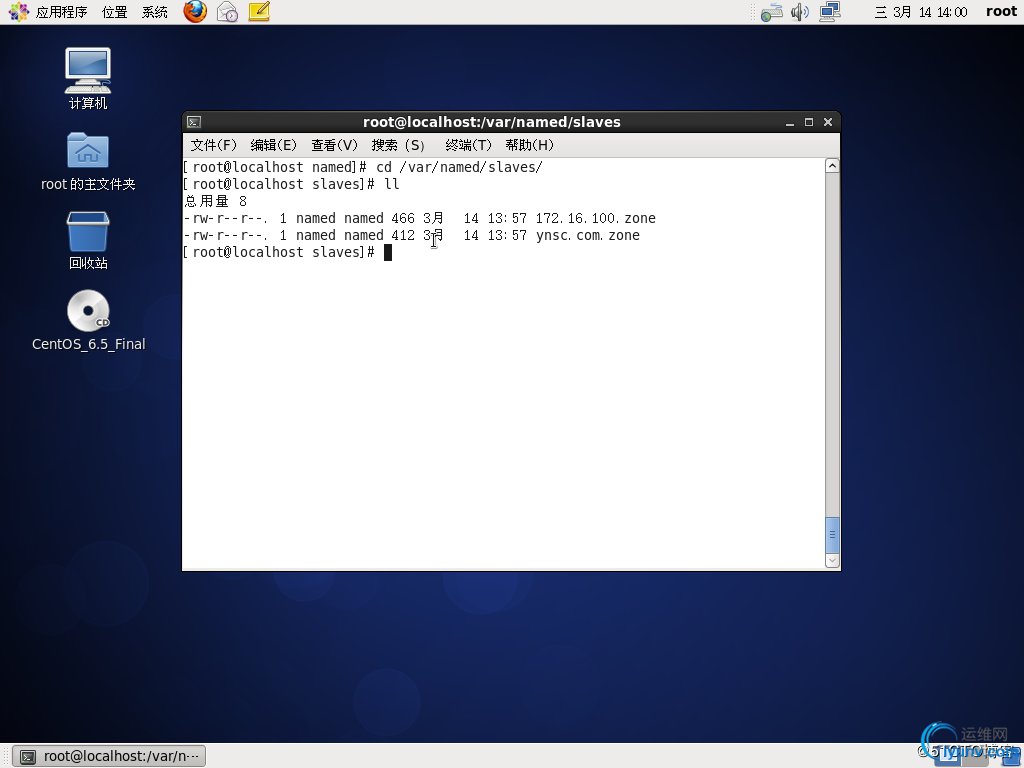Open the terminal 查看(V) menu

(334, 145)
